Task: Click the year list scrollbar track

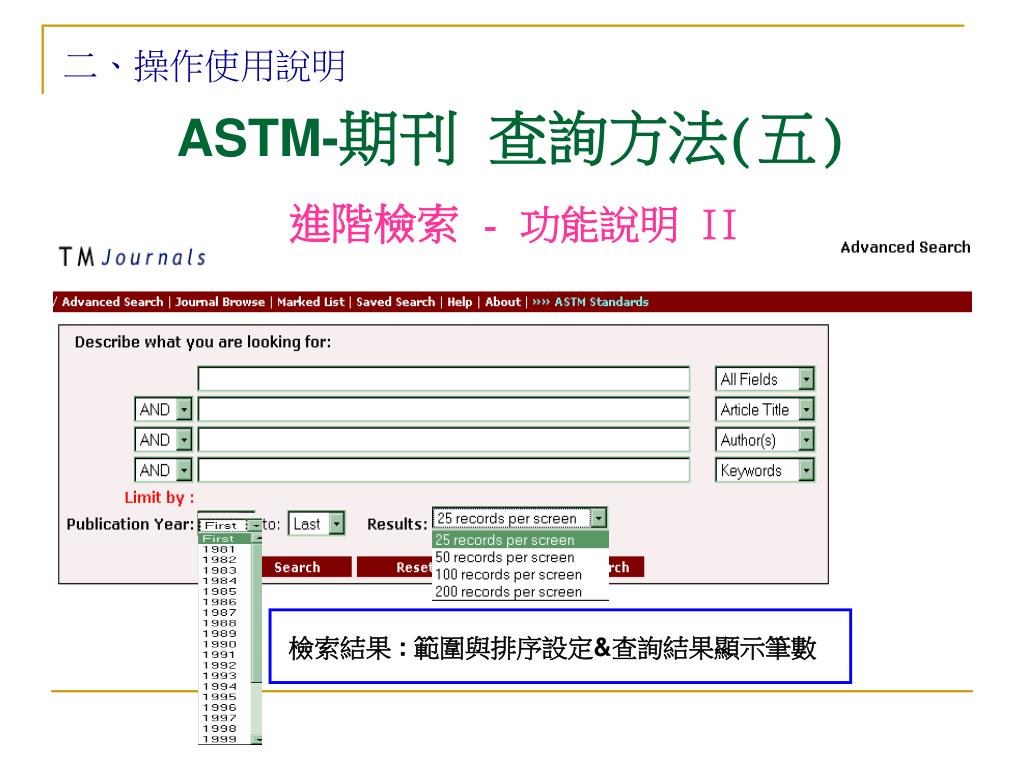Action: (x=257, y=709)
